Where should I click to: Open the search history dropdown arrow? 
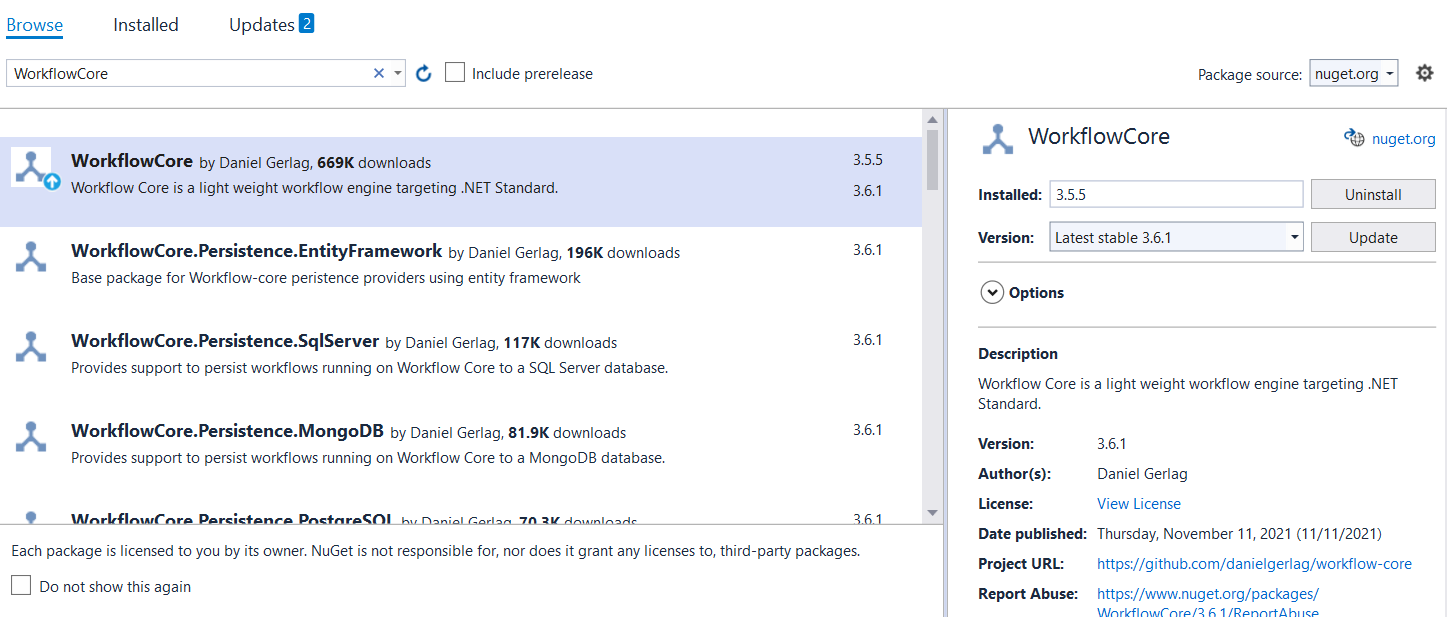(x=398, y=73)
